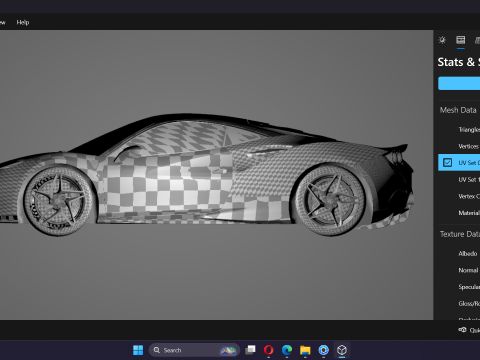
Task: Enable the Triangles mesh data view
Action: point(469,130)
